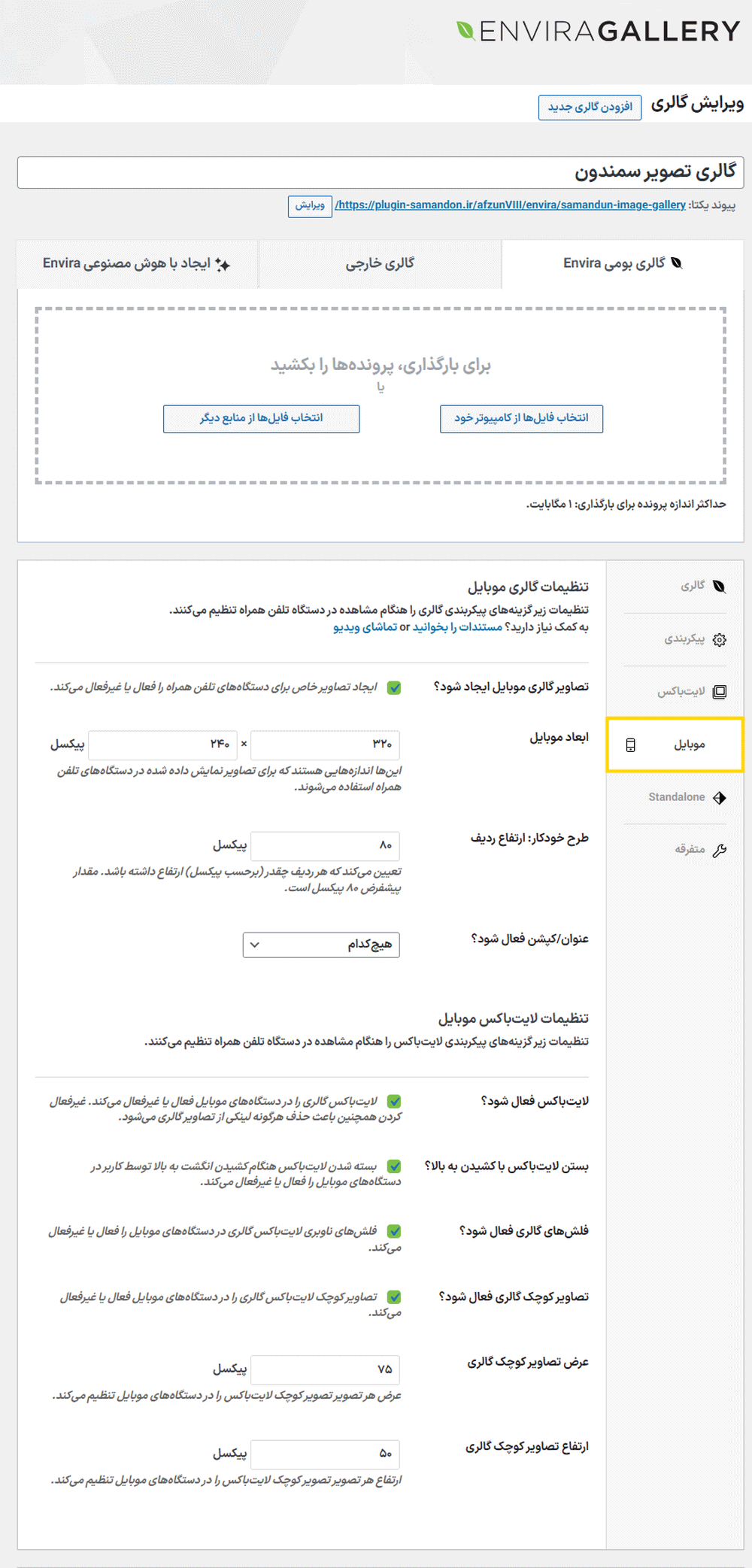Click the thumbnail width field showing ۷۵
752x1568 pixels.
(325, 1369)
